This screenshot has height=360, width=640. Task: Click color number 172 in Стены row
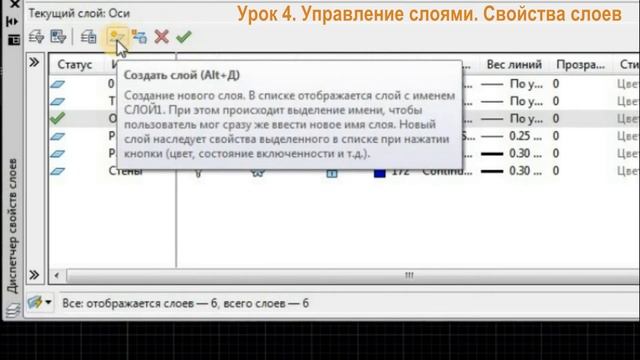point(400,171)
